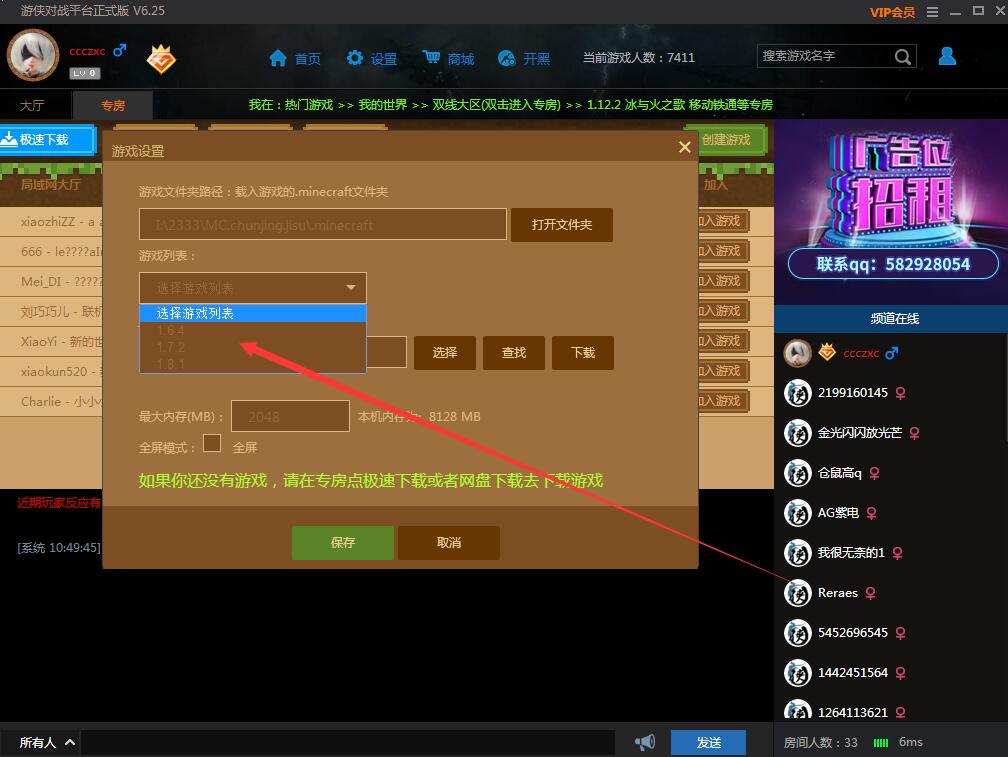The width and height of the screenshot is (1008, 757).
Task: Open settings via the gear icon
Action: click(355, 59)
